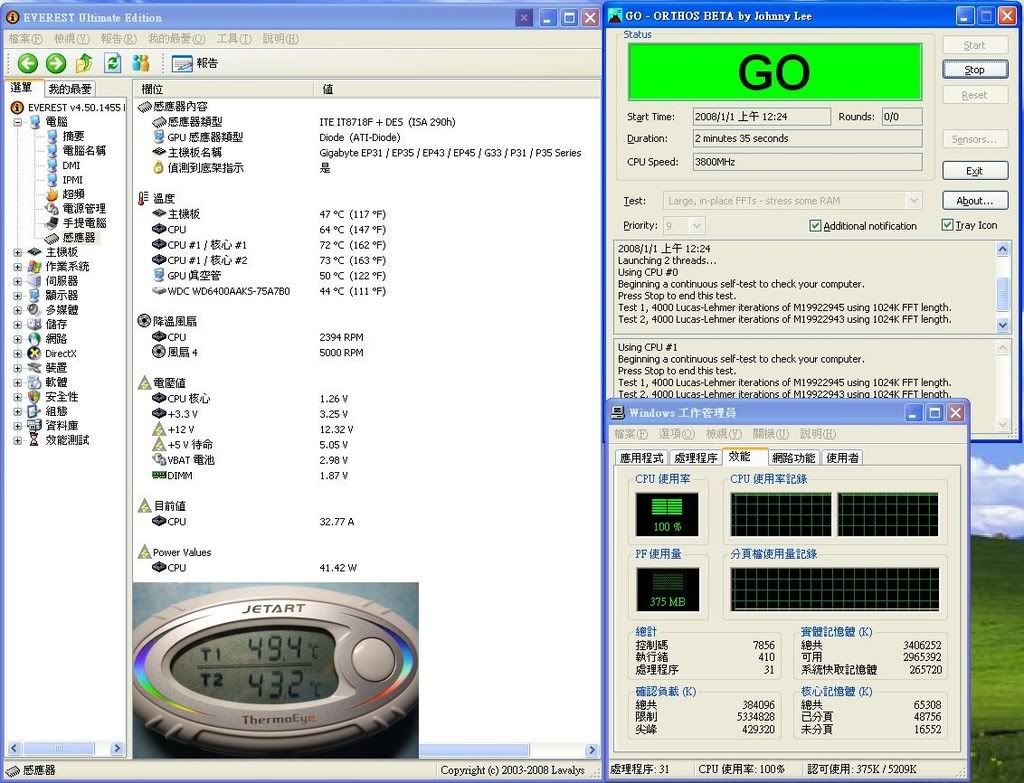Switch to the 我的最愛 tab

click(70, 89)
